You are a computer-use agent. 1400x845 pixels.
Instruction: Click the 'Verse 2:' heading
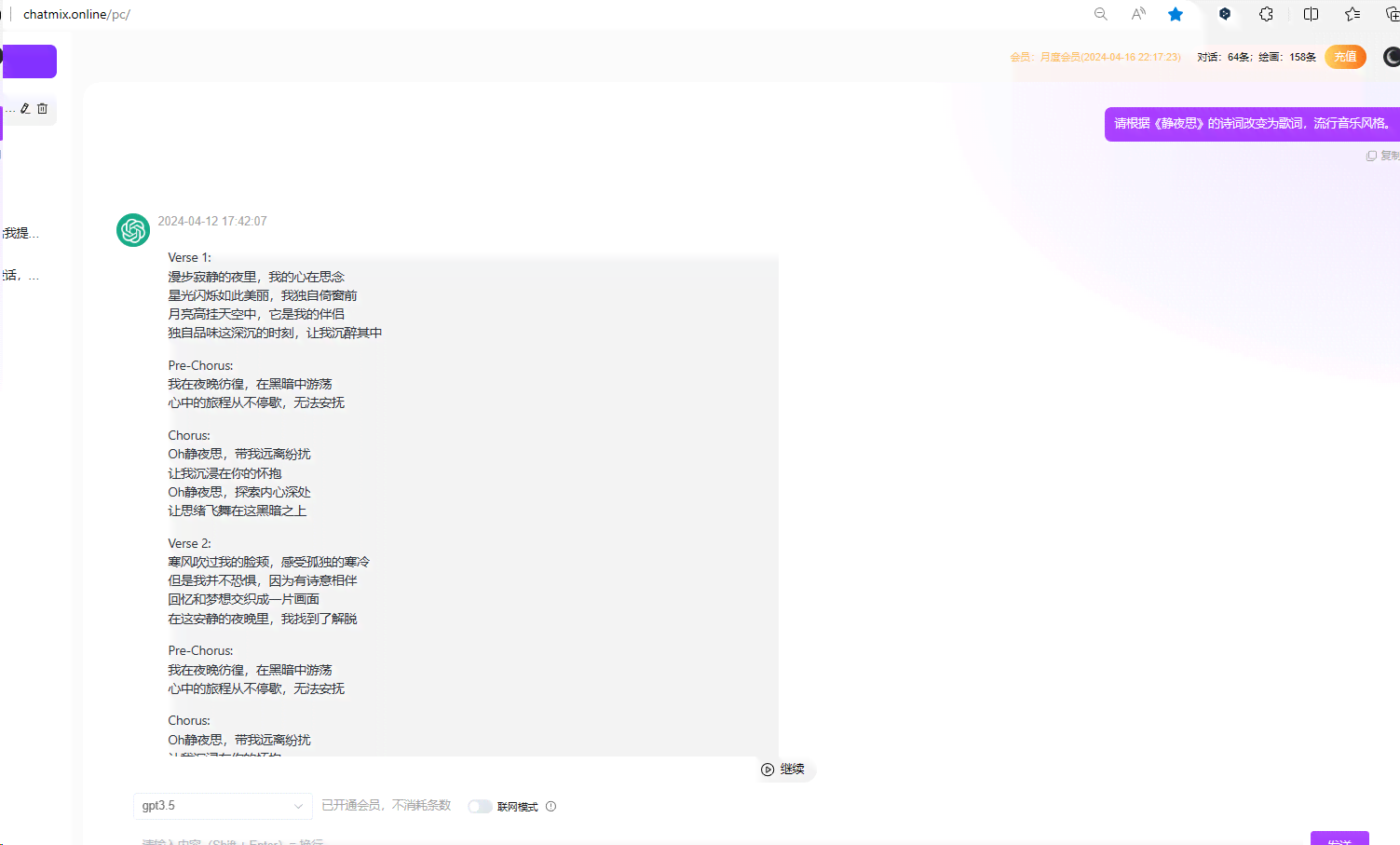(189, 544)
